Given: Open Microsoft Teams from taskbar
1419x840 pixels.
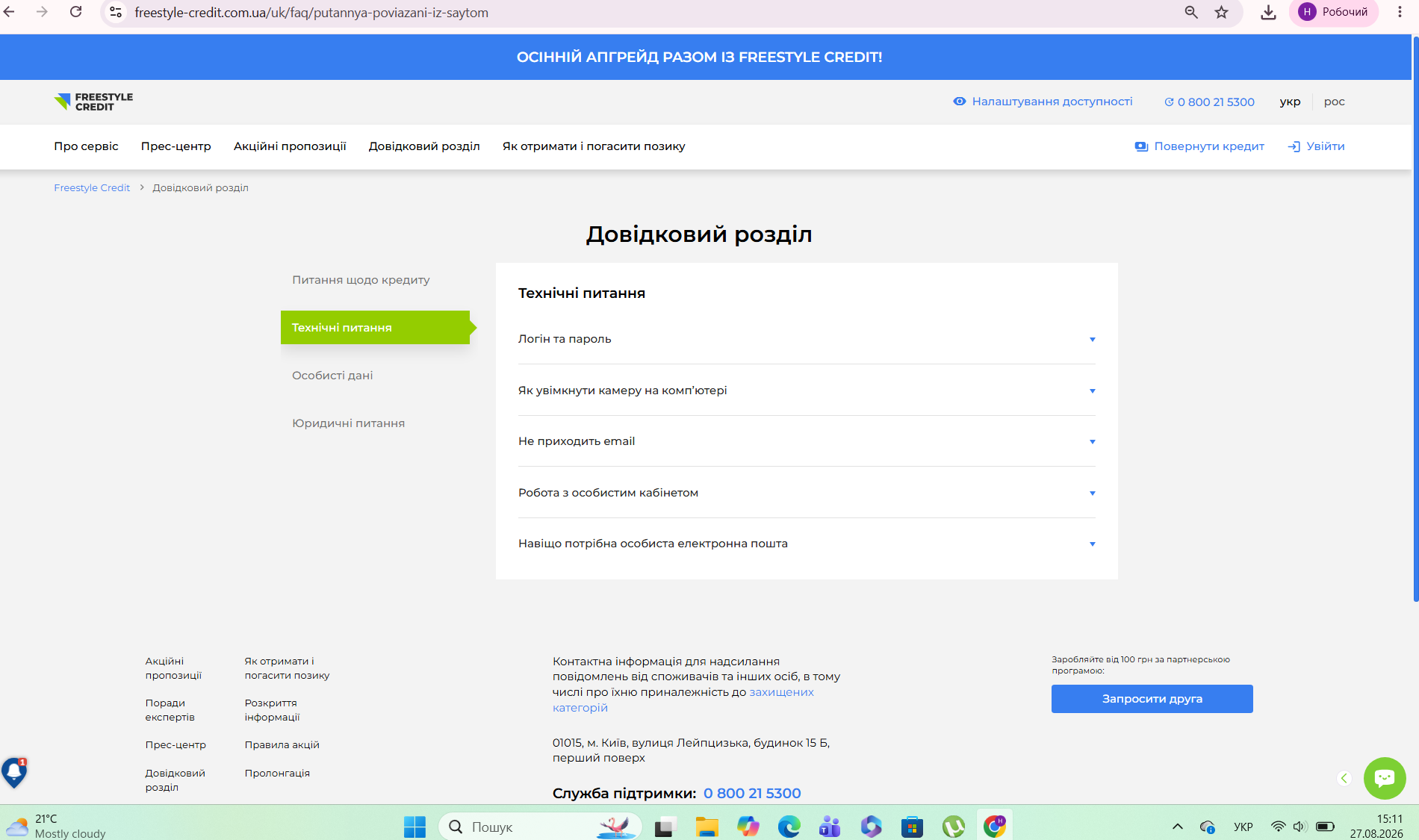Looking at the screenshot, I should [830, 827].
